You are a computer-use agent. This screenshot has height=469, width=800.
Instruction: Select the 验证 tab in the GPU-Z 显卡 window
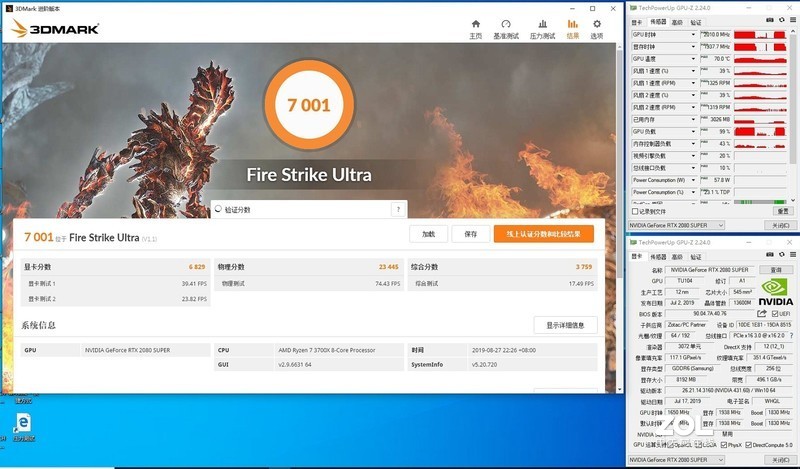[695, 256]
